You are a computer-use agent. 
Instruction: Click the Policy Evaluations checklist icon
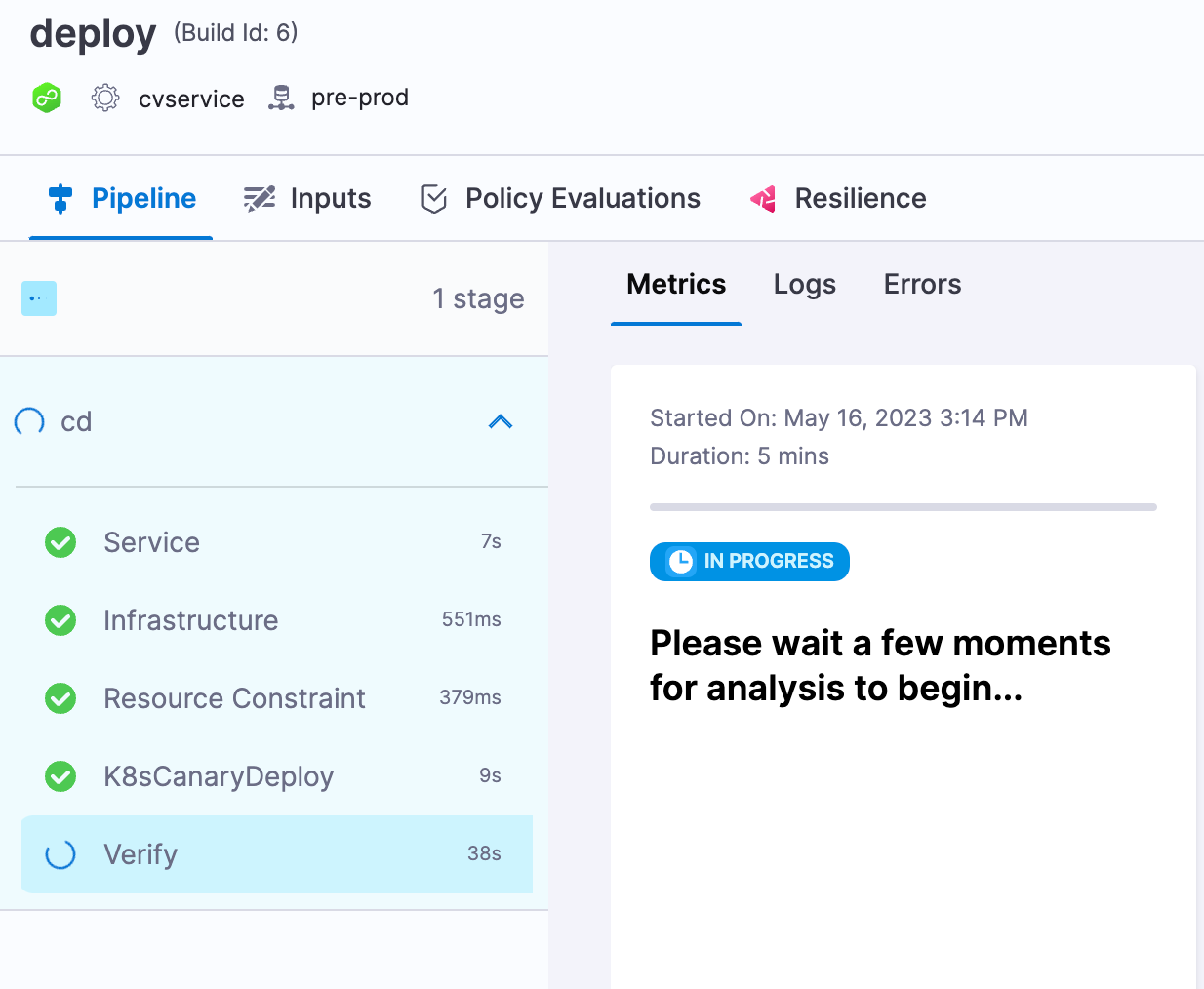[x=433, y=197]
